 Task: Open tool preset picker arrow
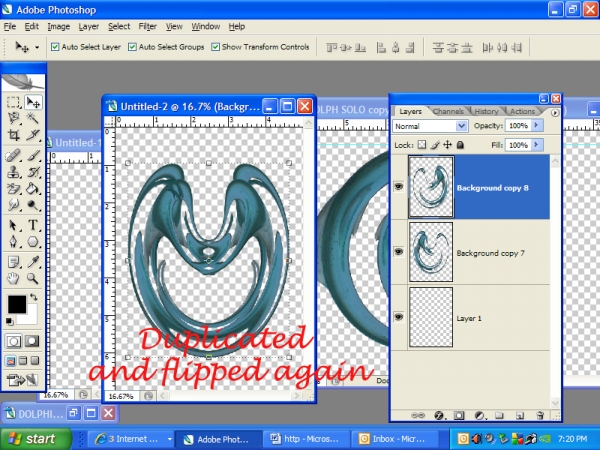[37, 47]
